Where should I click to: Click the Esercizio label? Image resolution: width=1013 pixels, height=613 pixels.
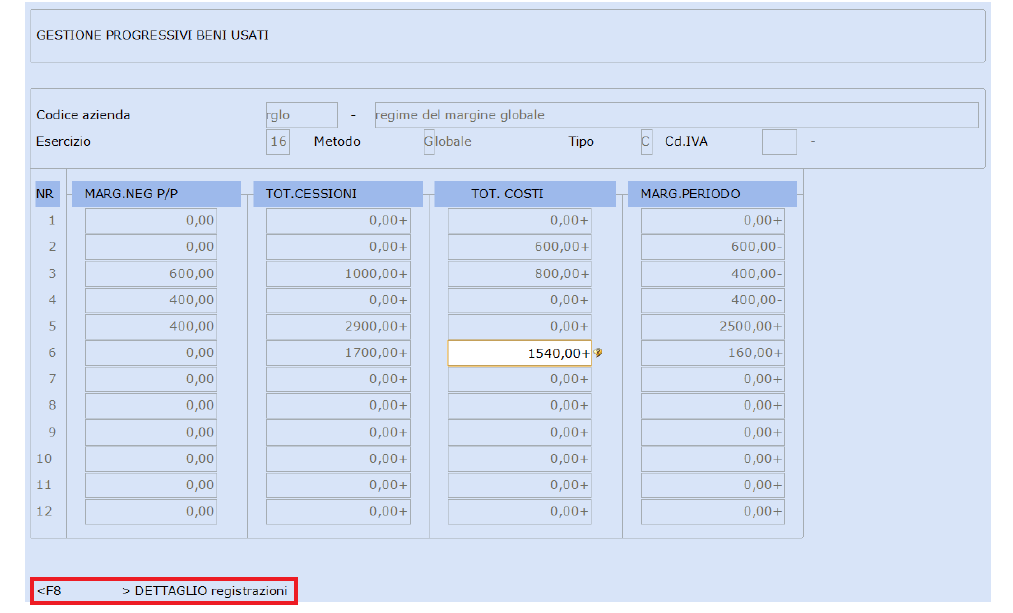63,141
